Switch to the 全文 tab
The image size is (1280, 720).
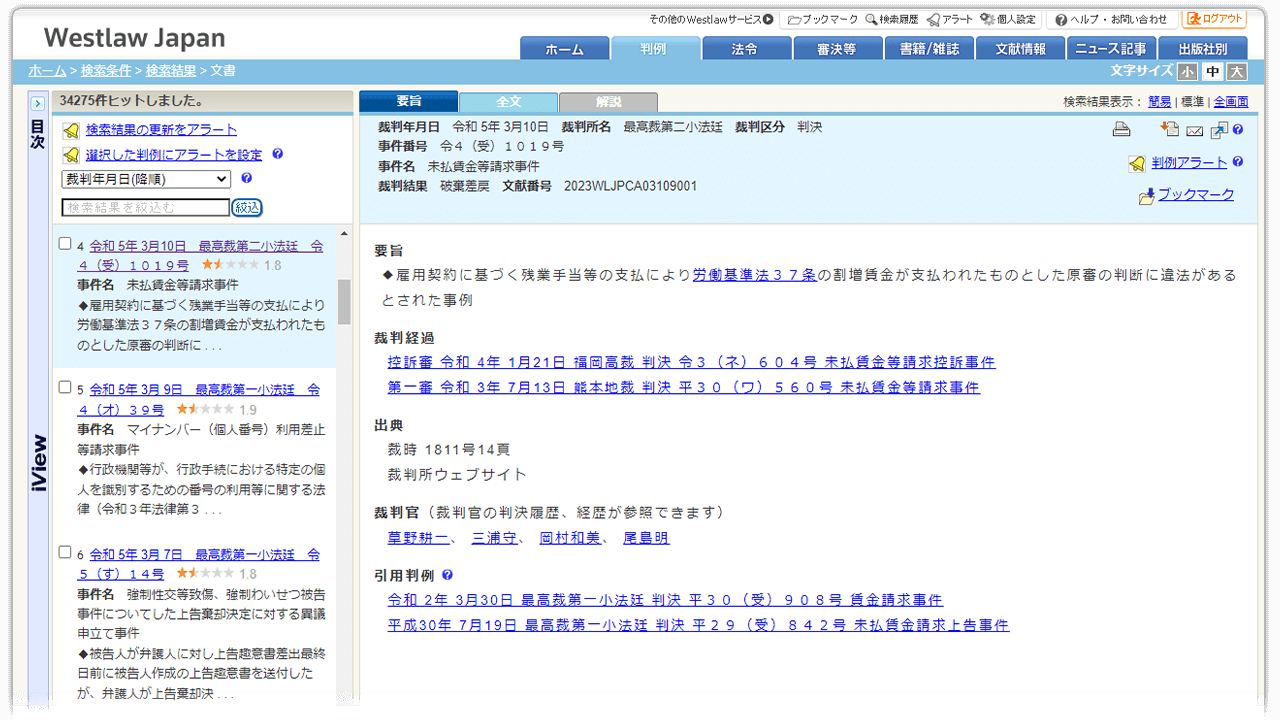point(507,101)
